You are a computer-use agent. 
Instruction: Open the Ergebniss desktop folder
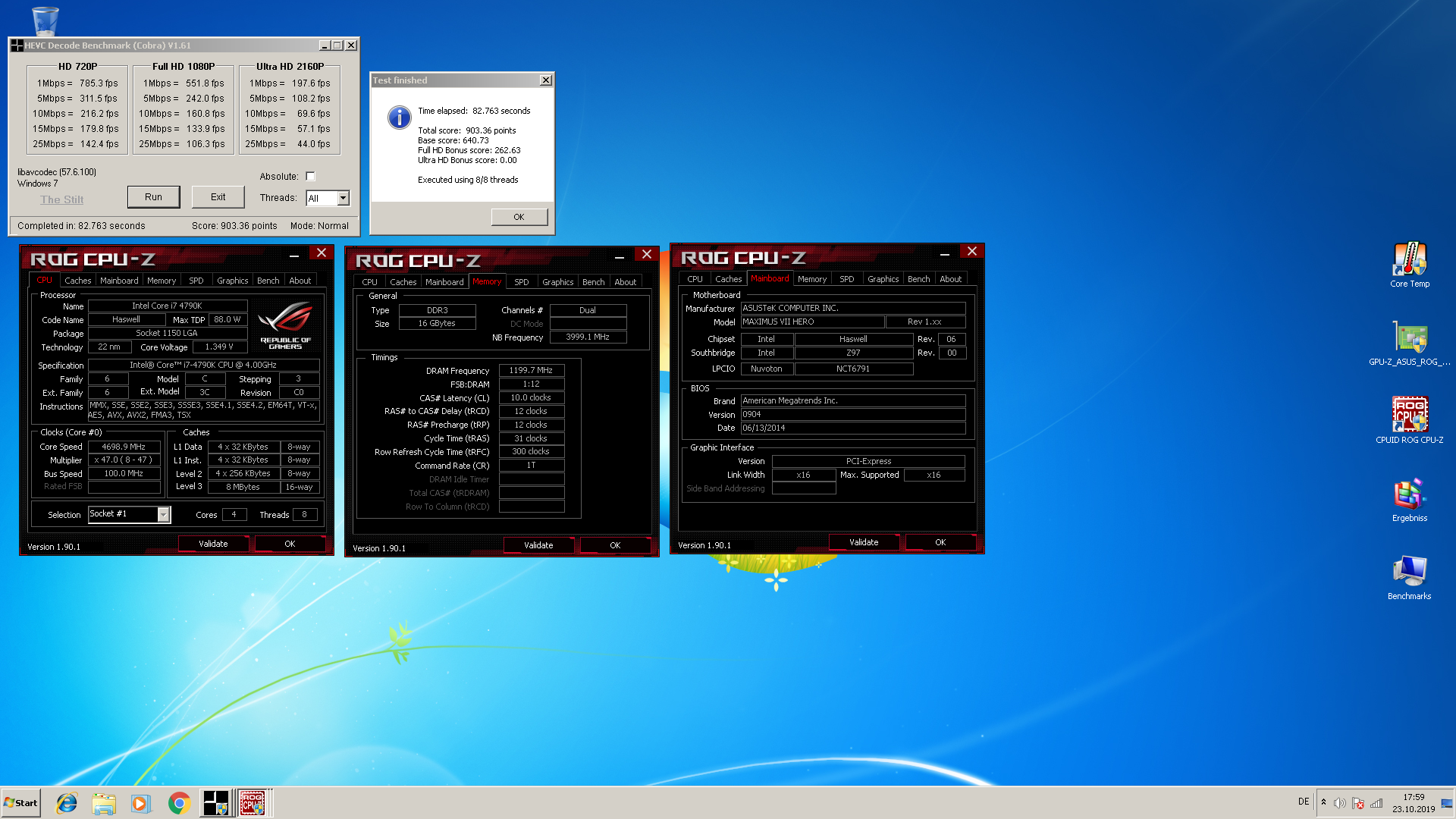tap(1410, 500)
